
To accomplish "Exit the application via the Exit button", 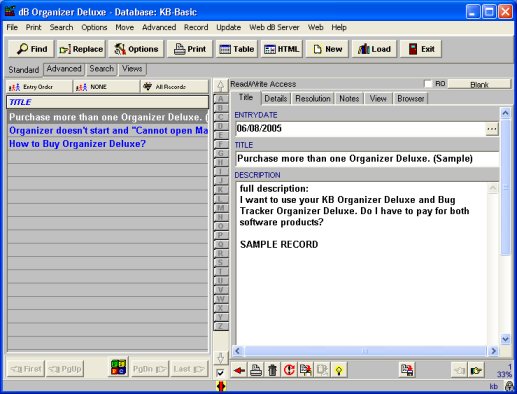I will pyautogui.click(x=421, y=49).
